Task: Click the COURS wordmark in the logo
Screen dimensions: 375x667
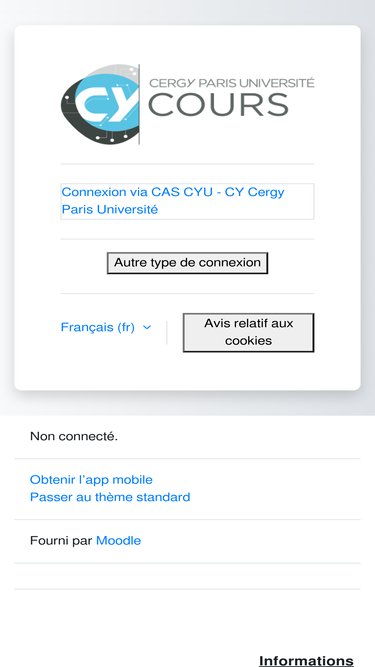Action: [x=219, y=105]
